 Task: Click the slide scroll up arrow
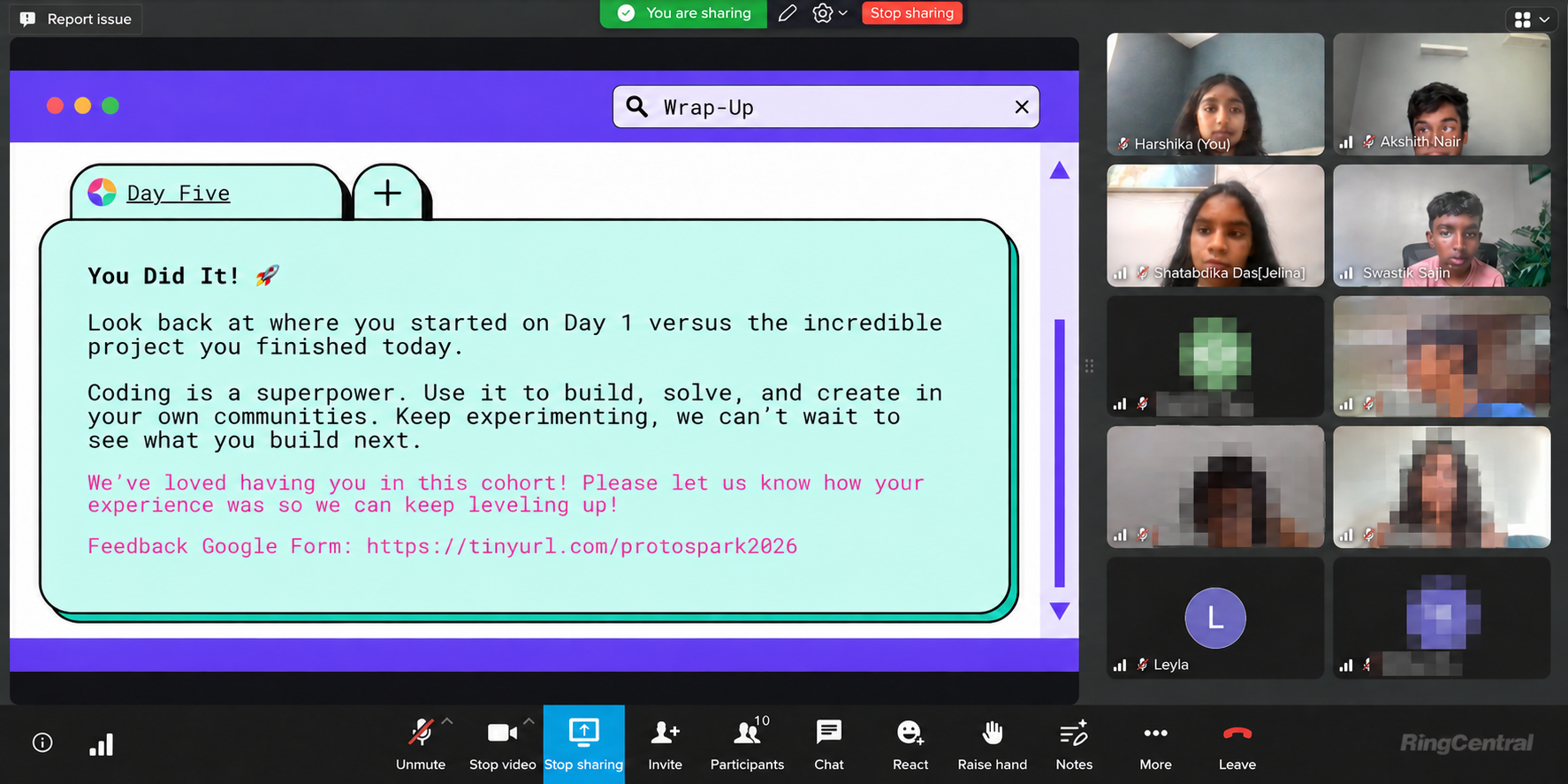[1059, 171]
